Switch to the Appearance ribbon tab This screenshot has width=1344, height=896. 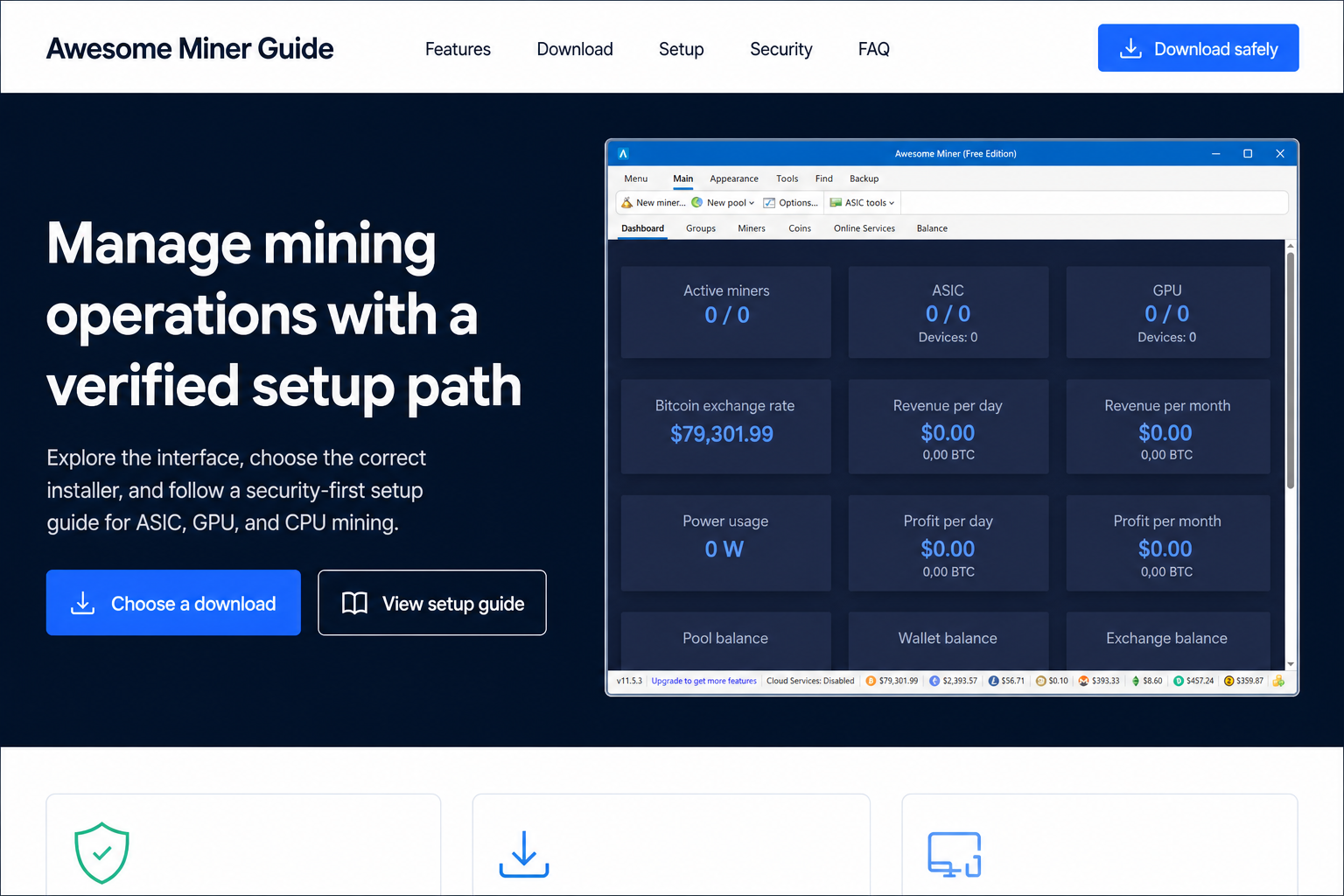(x=734, y=178)
